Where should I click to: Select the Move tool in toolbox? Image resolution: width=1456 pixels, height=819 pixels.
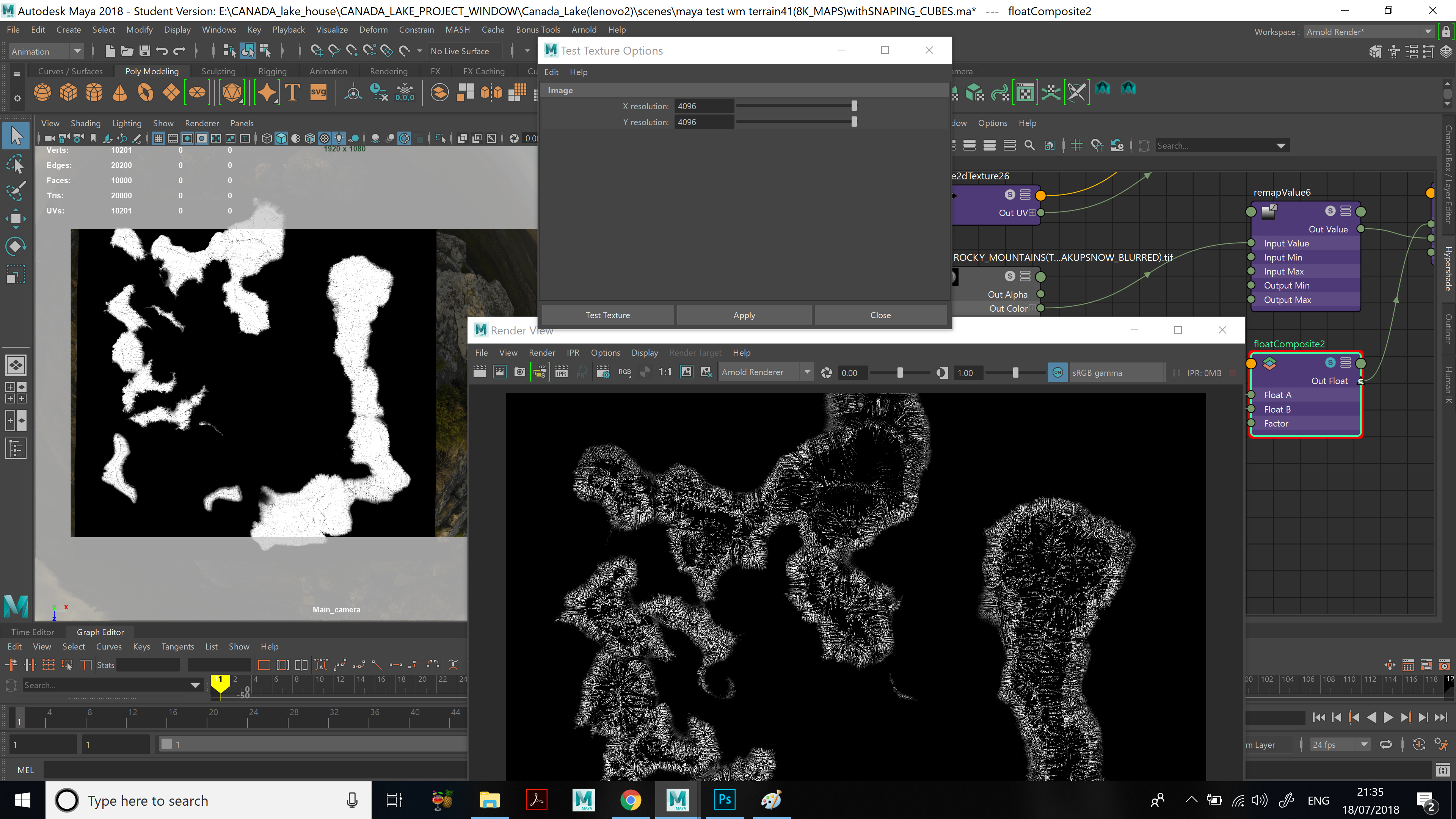click(x=15, y=218)
